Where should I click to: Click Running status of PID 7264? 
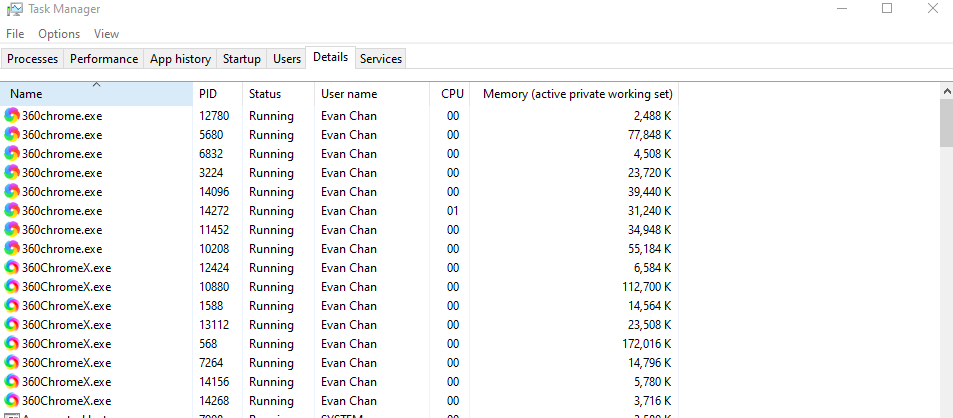[271, 363]
